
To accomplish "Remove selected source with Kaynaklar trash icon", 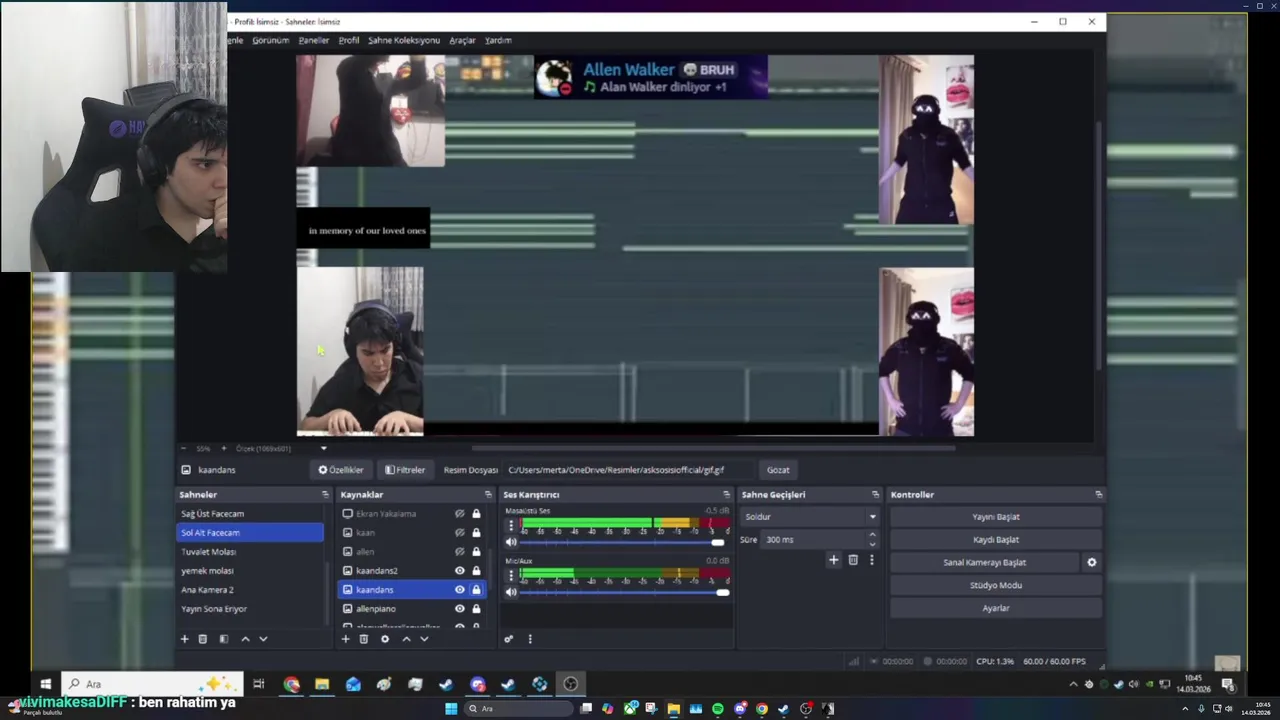I will coord(364,639).
